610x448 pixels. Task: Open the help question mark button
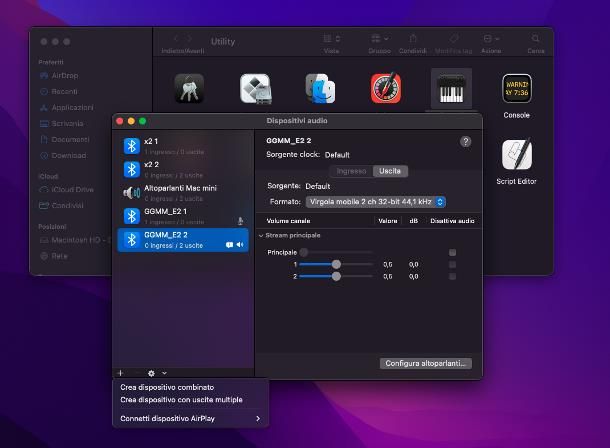tap(466, 142)
